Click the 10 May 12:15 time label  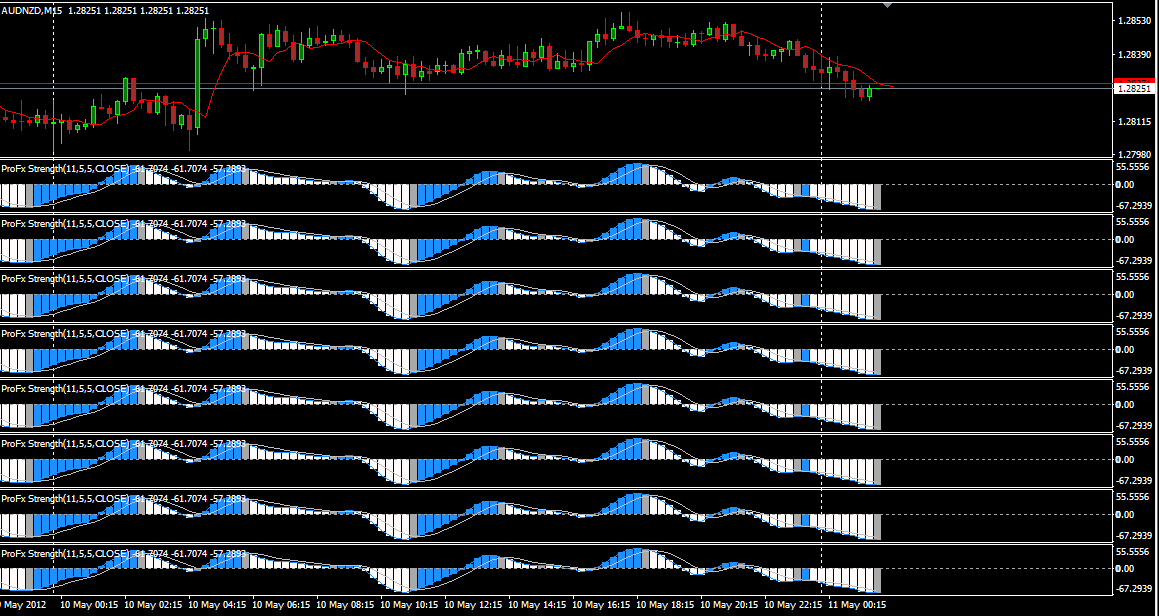[x=473, y=604]
